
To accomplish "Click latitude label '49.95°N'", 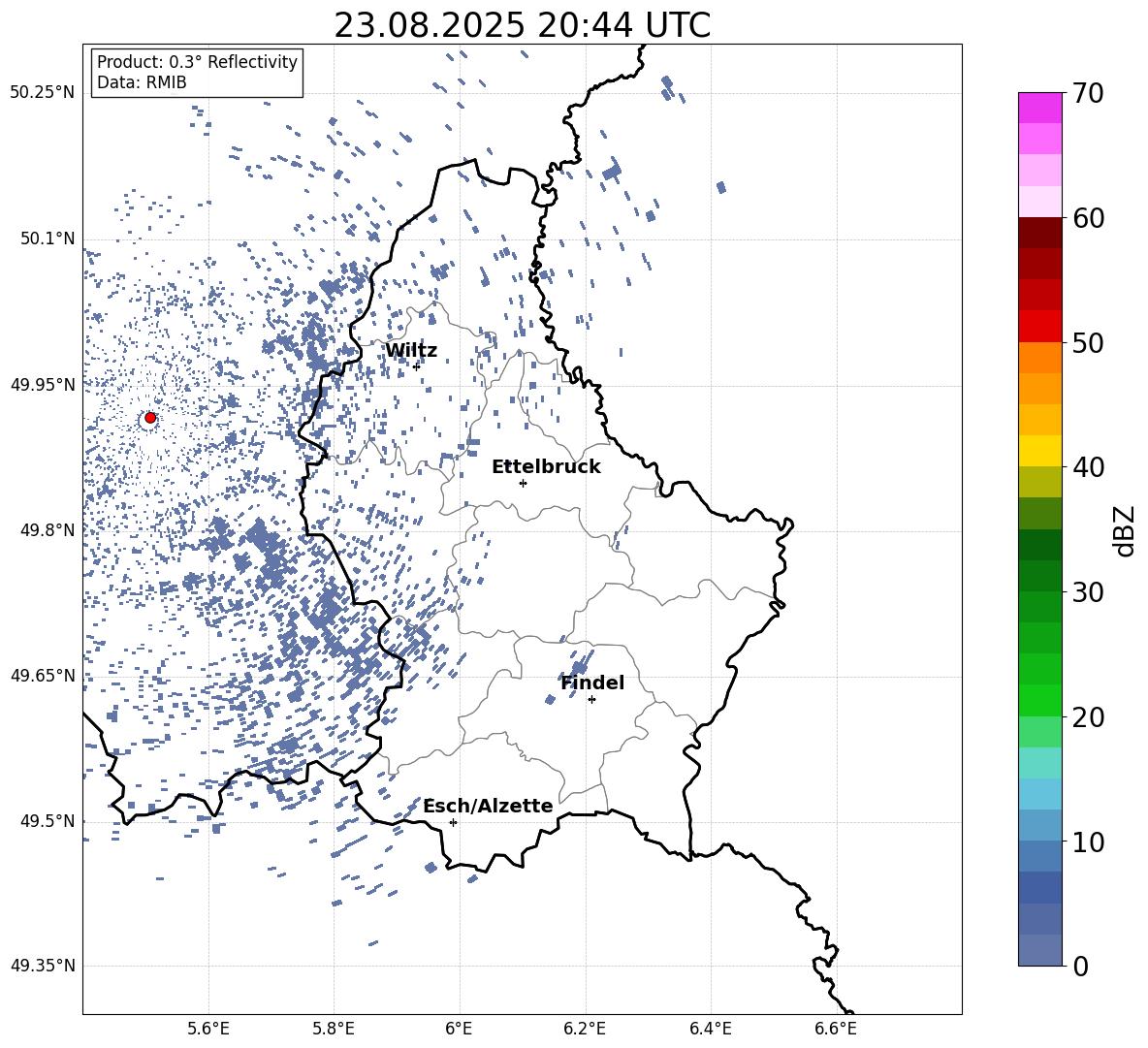I will pos(43,384).
